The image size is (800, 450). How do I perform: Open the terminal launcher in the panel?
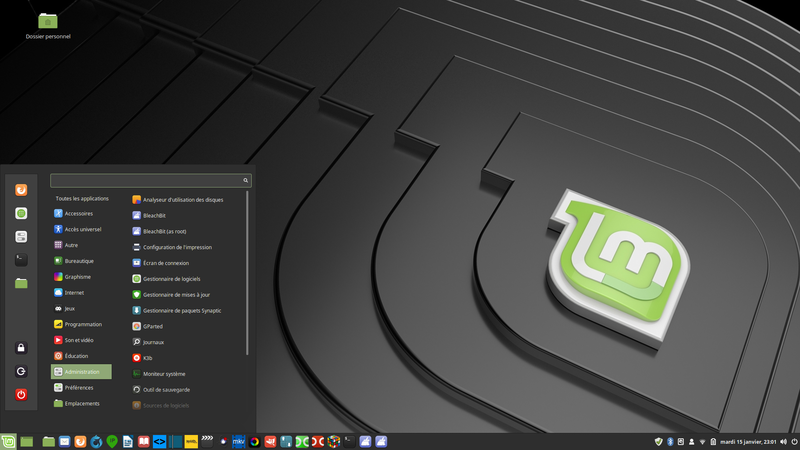pyautogui.click(x=349, y=442)
